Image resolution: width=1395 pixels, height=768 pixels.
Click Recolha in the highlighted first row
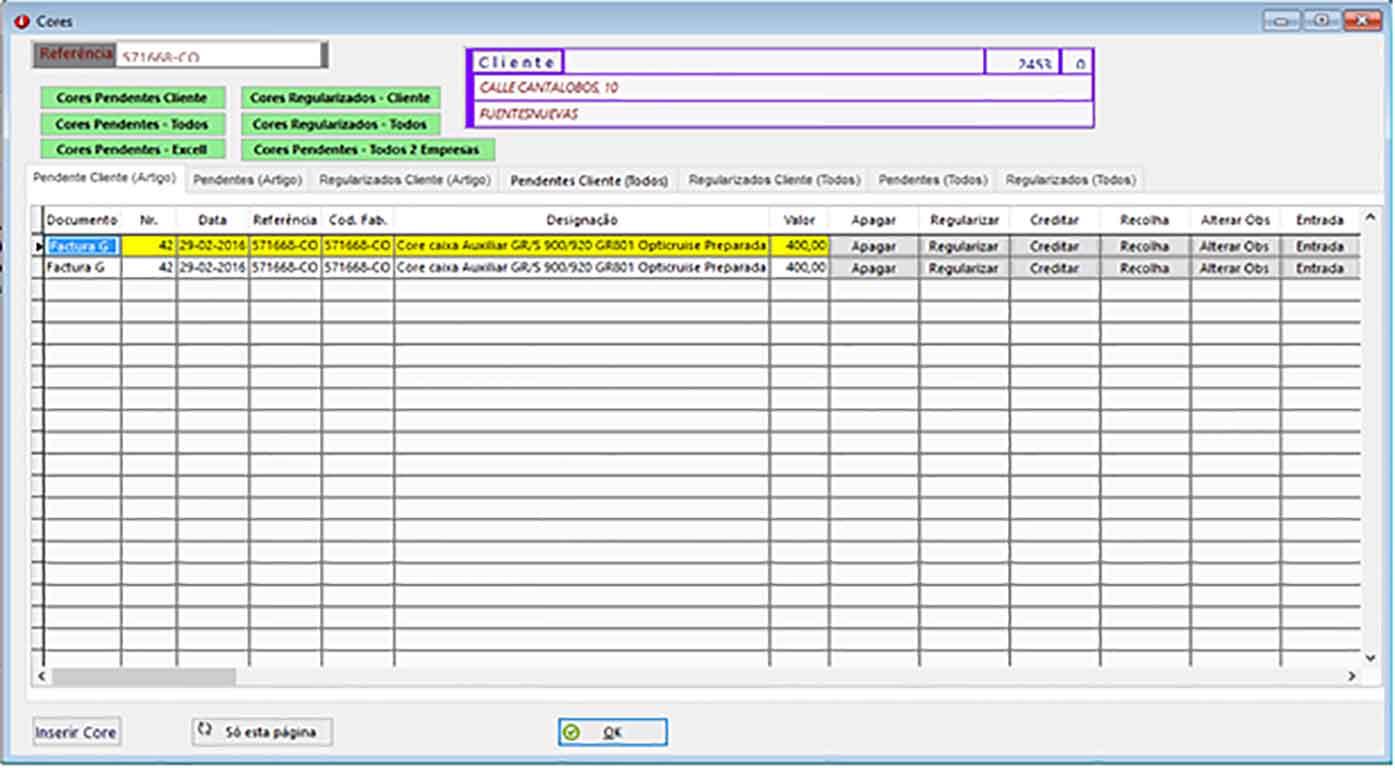click(1145, 246)
